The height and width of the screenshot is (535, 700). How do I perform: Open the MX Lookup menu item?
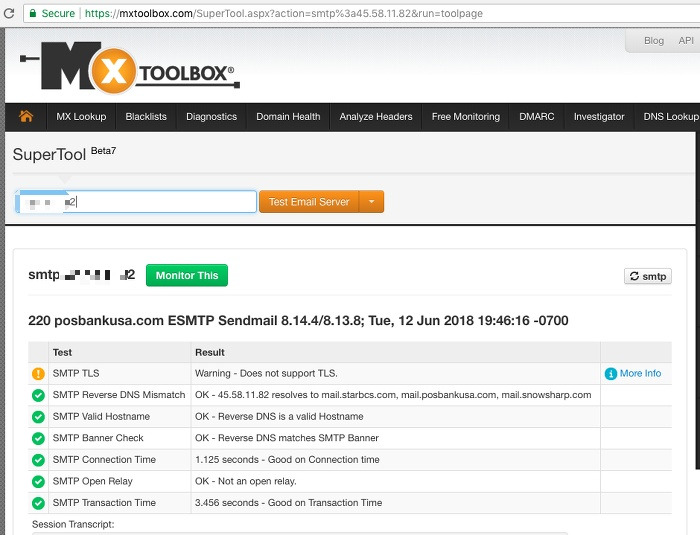[81, 117]
